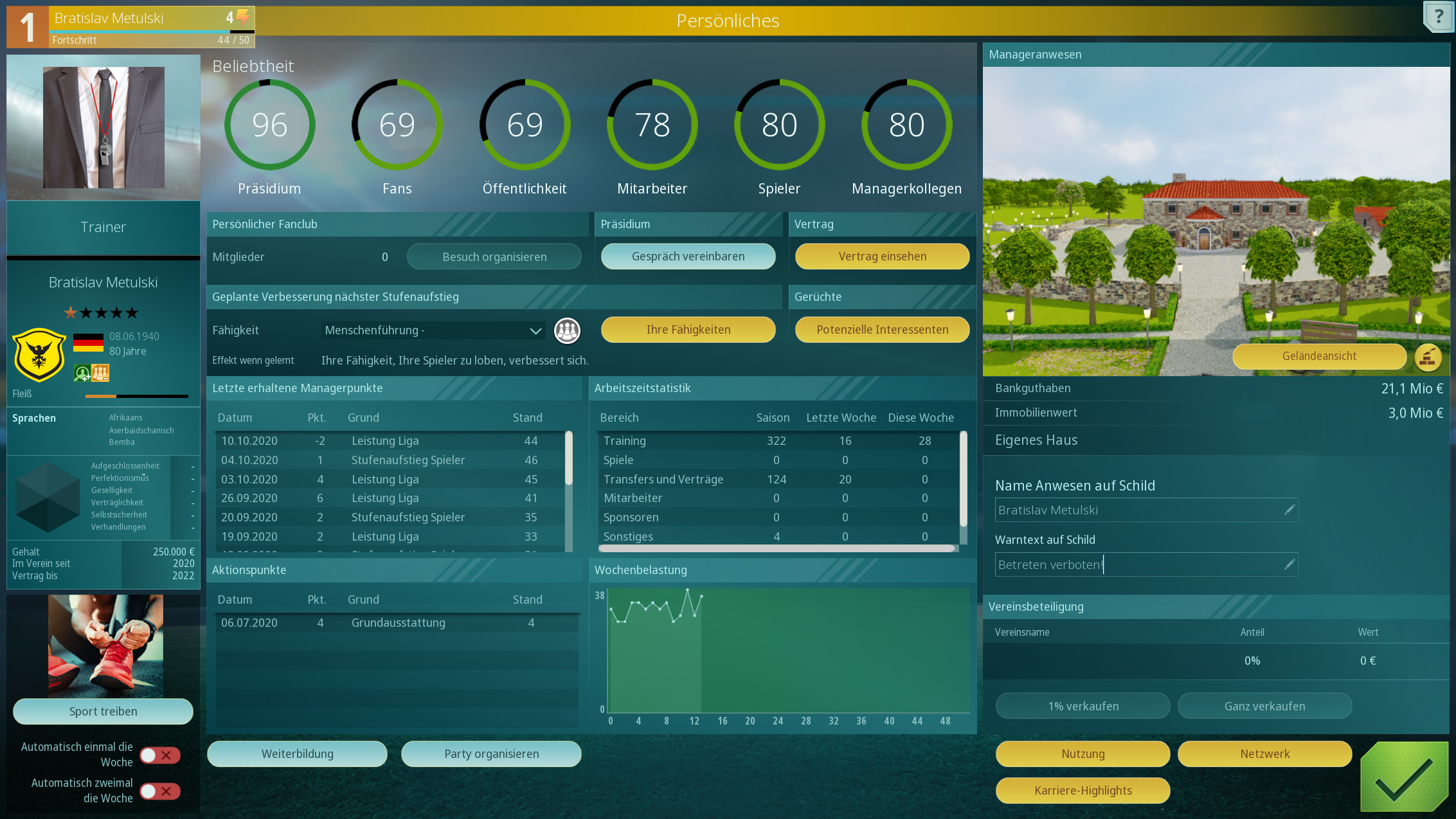1456x819 pixels.
Task: Click the help question mark icon
Action: pos(1438,17)
